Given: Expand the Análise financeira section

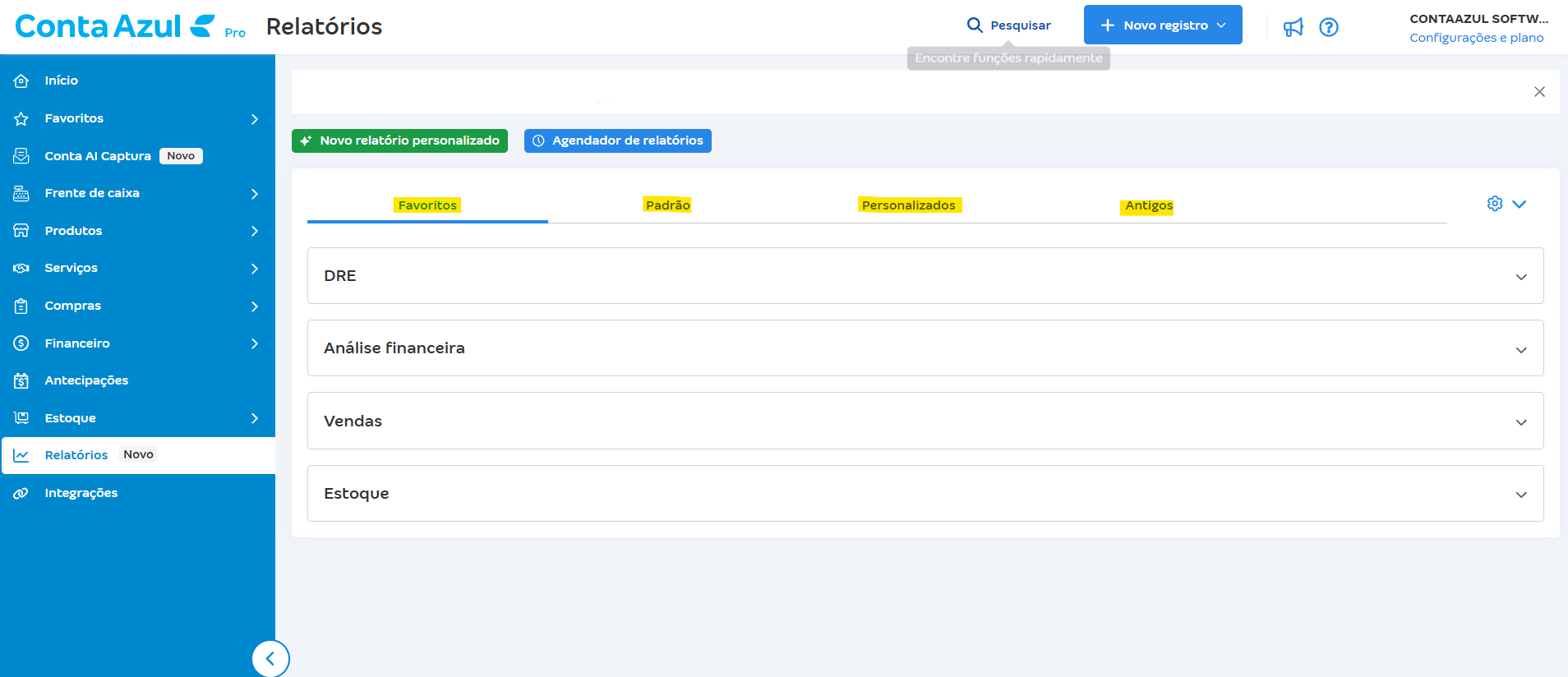Looking at the screenshot, I should (x=1520, y=349).
